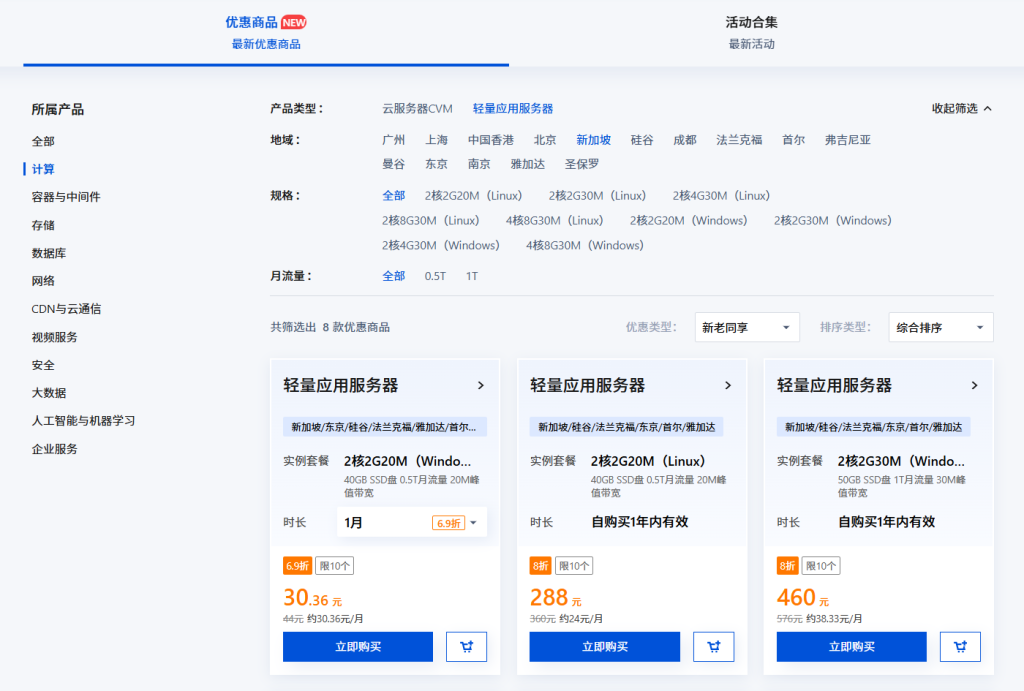Filter region by 北京
The width and height of the screenshot is (1024, 691).
[545, 140]
